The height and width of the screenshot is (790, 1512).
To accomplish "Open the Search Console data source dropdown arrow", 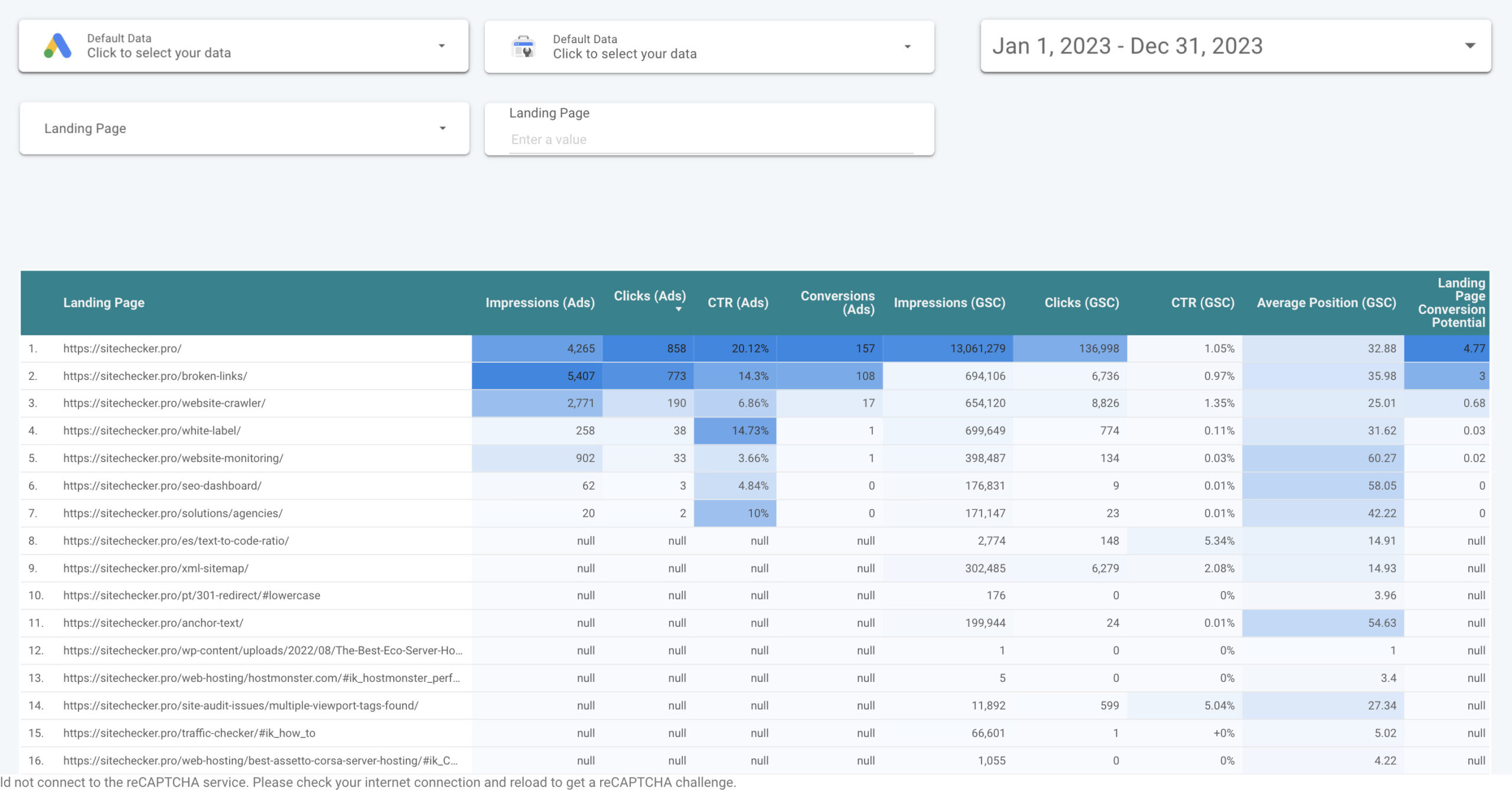I will click(x=907, y=47).
